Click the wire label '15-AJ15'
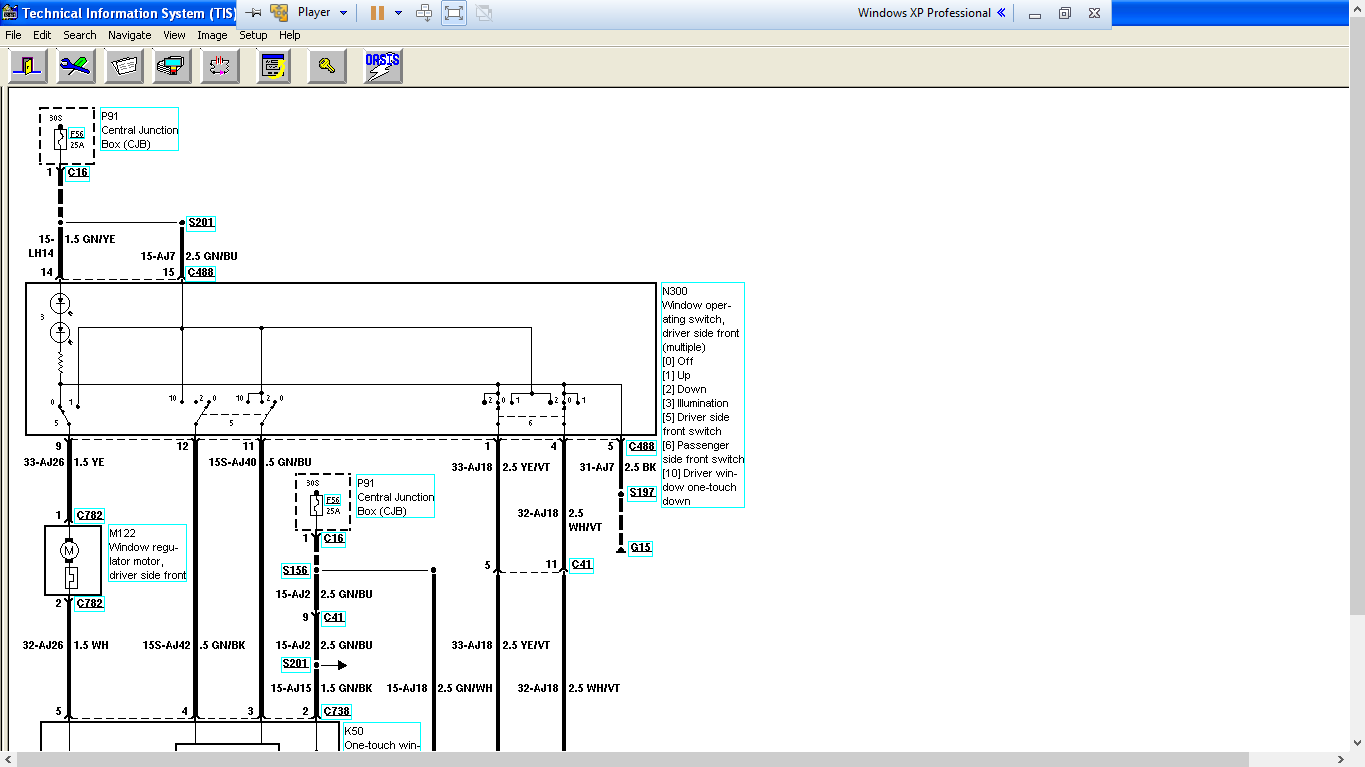Screen dimensions: 1365x767 click(293, 688)
